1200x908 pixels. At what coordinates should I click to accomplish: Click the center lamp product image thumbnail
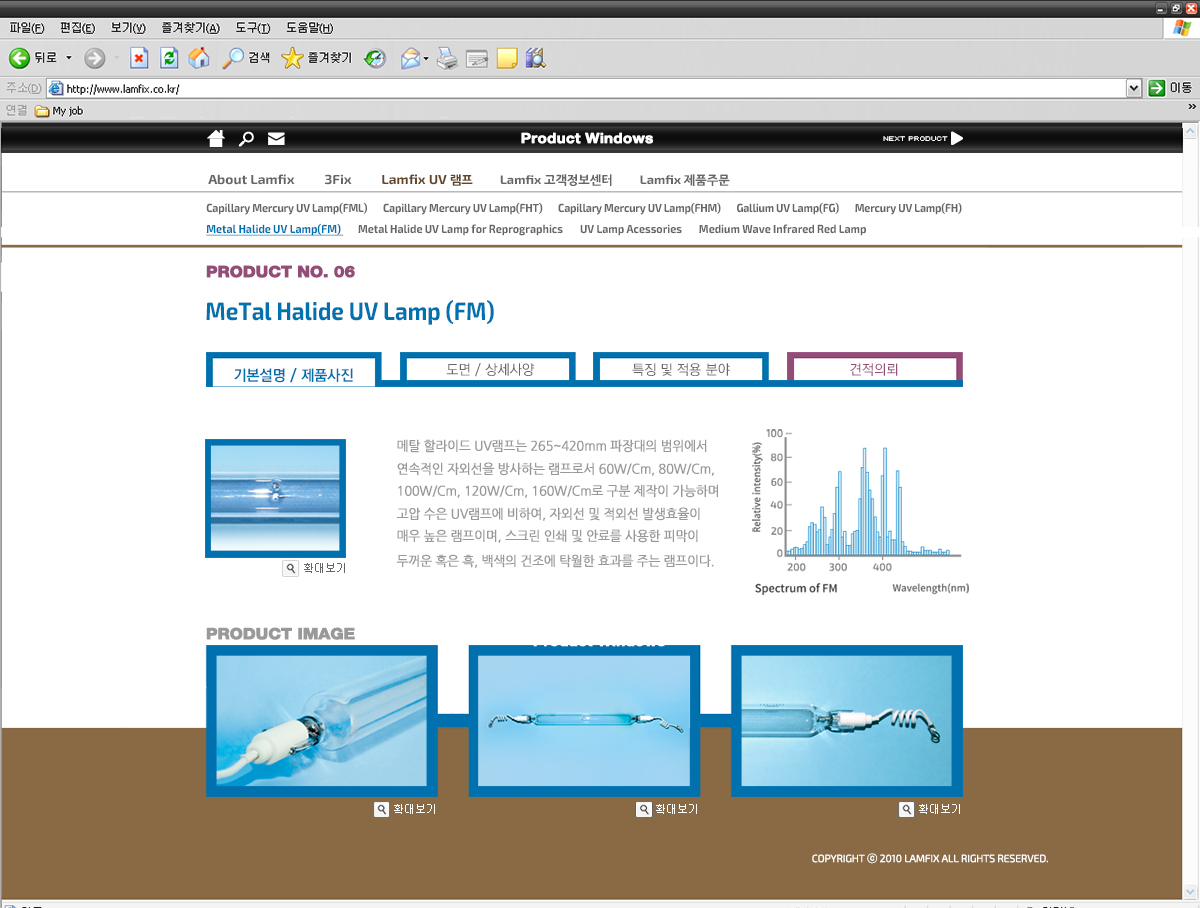pyautogui.click(x=584, y=720)
